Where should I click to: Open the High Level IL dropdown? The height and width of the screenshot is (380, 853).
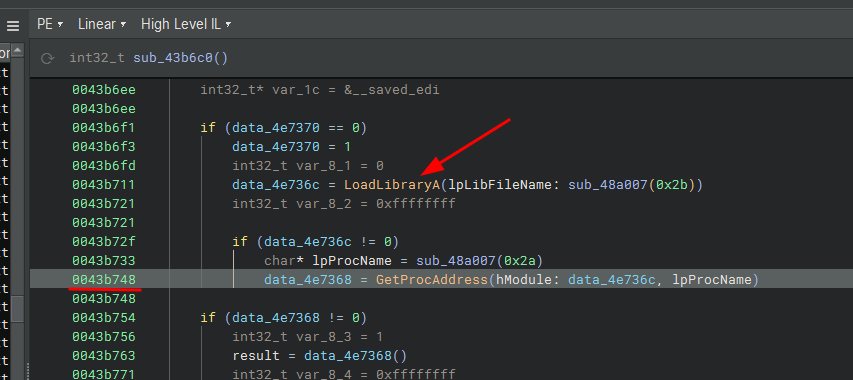(186, 24)
